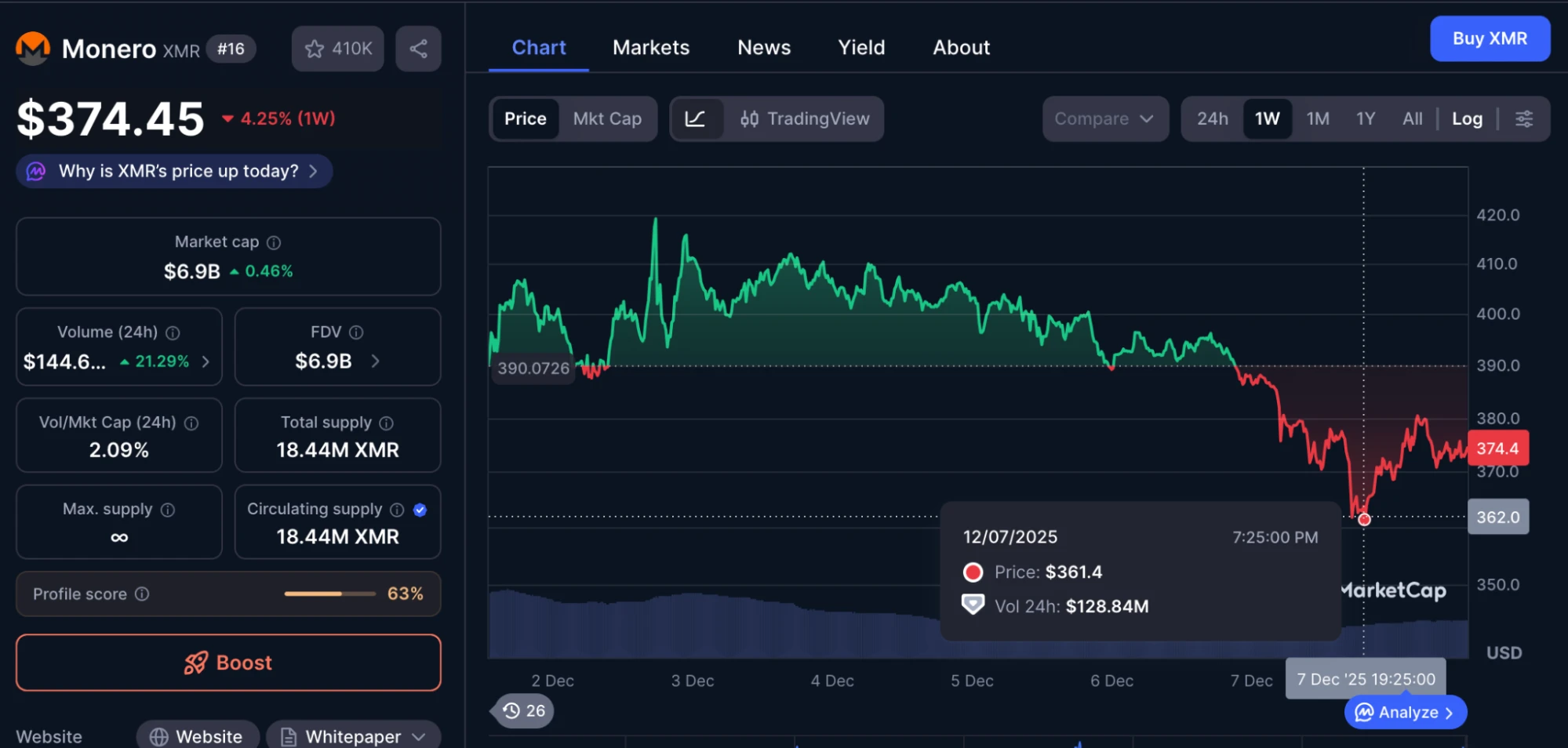Expand the Volume 24h details chevron
The width and height of the screenshot is (1568, 748).
tap(206, 361)
